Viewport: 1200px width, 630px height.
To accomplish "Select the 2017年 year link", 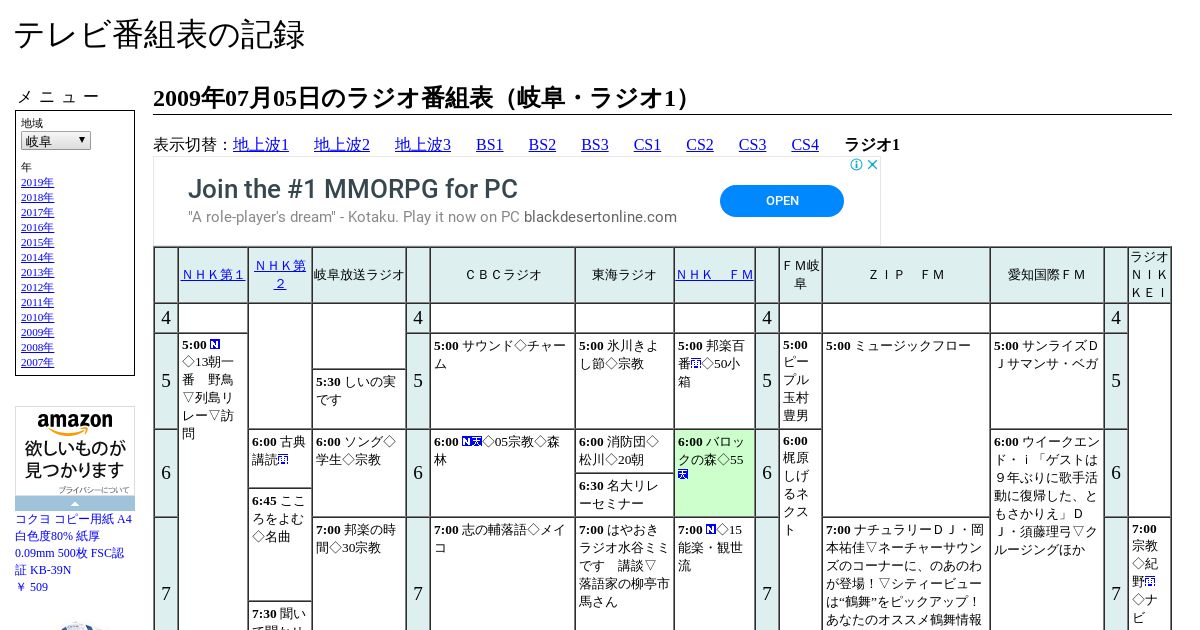I will 37,212.
